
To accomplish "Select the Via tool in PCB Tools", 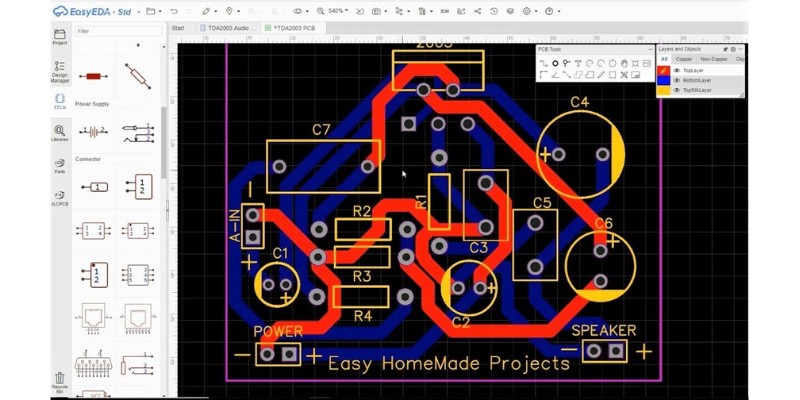I will (566, 63).
